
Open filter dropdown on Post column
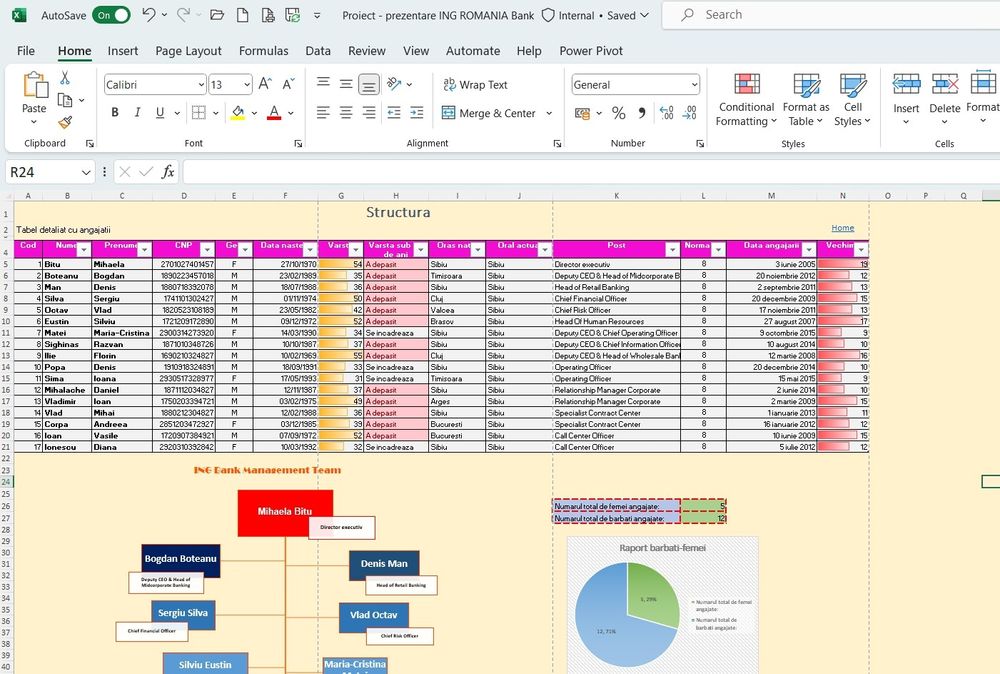tap(672, 250)
